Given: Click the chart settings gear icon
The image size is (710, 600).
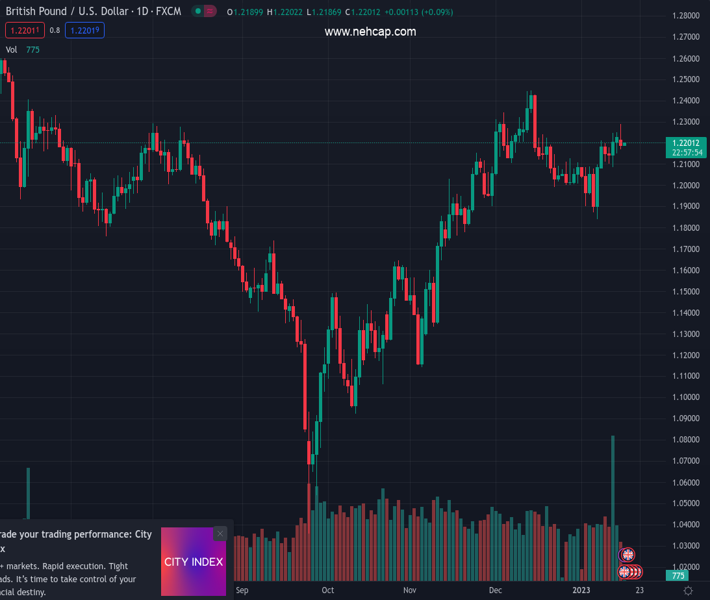Looking at the screenshot, I should point(688,591).
